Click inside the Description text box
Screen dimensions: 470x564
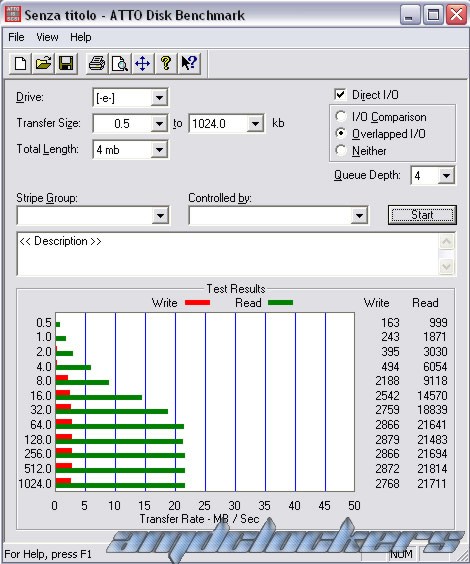228,254
